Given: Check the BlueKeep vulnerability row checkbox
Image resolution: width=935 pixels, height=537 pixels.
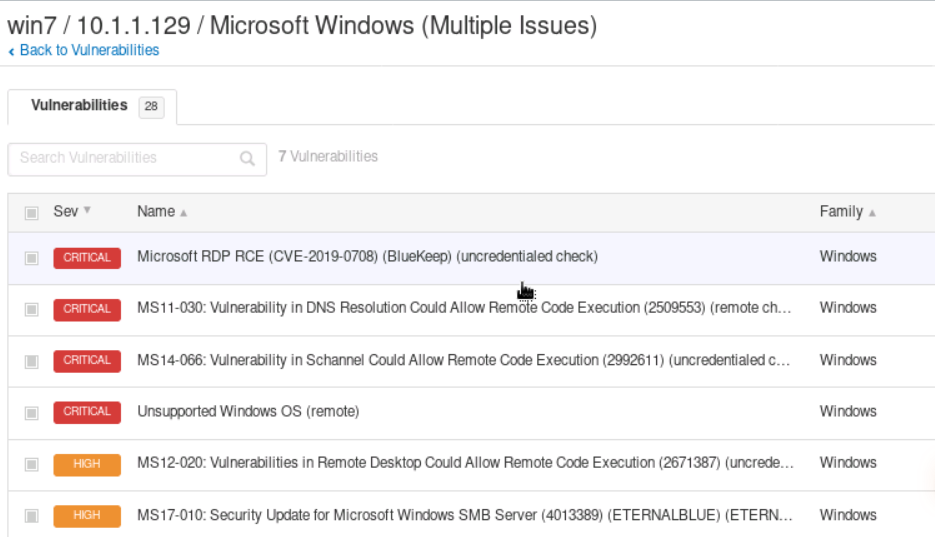Looking at the screenshot, I should (x=32, y=258).
